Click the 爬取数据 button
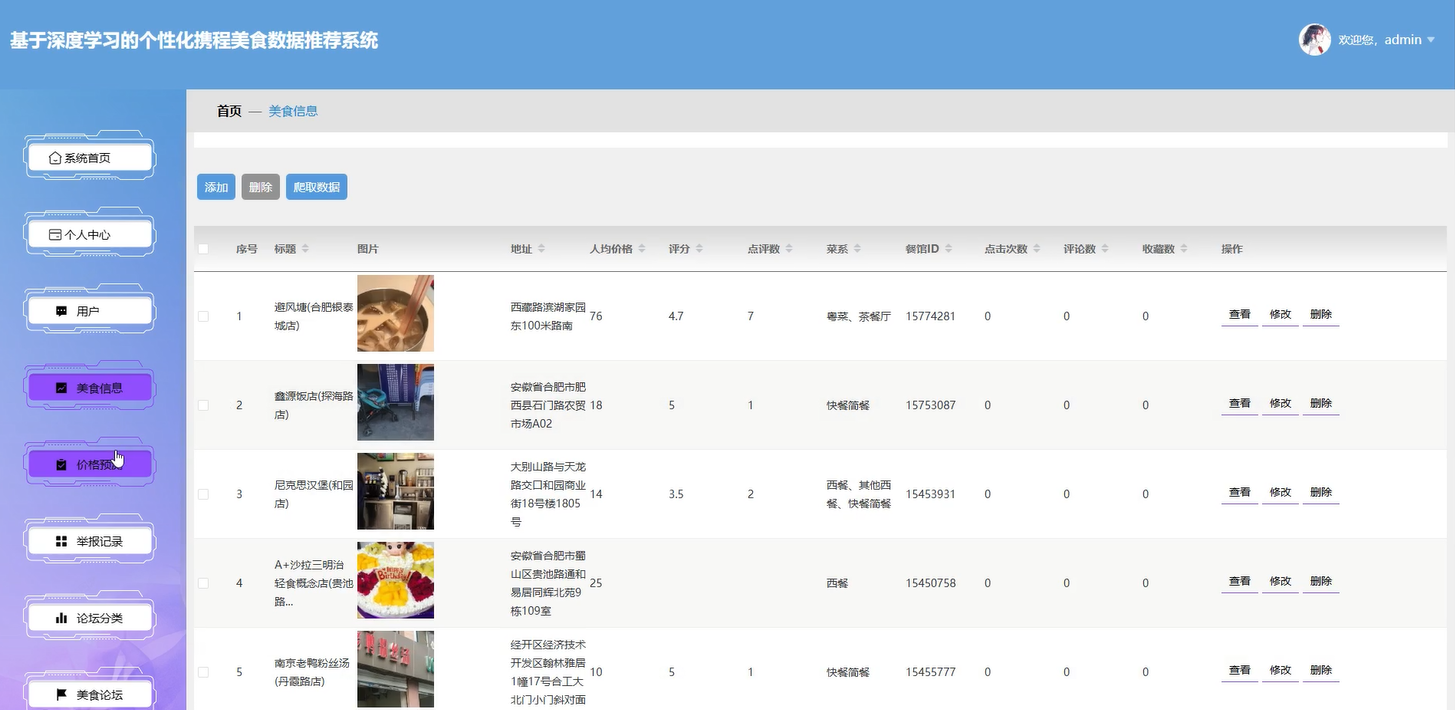Image resolution: width=1455 pixels, height=710 pixels. pos(317,187)
